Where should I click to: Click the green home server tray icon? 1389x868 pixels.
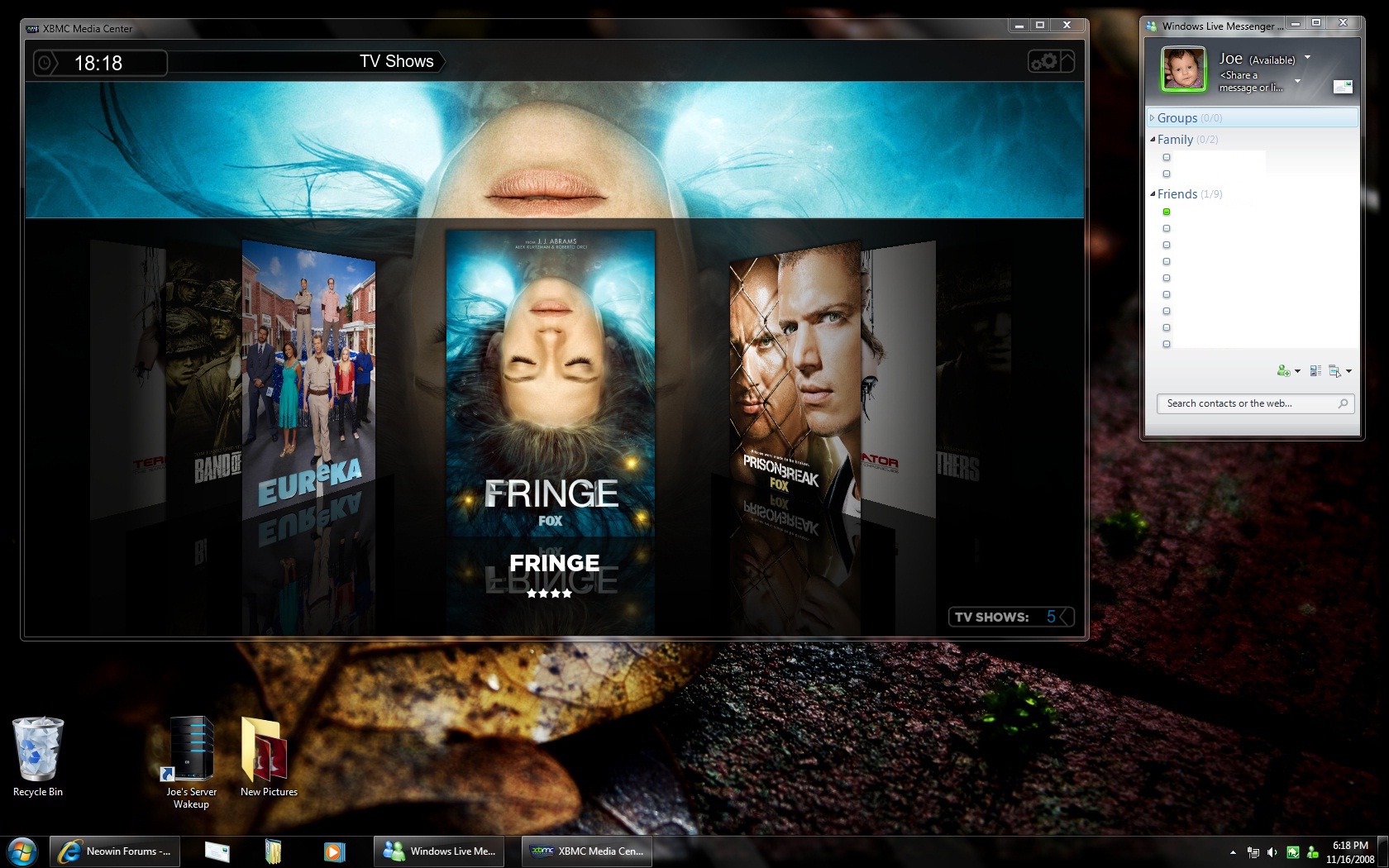click(x=1293, y=852)
